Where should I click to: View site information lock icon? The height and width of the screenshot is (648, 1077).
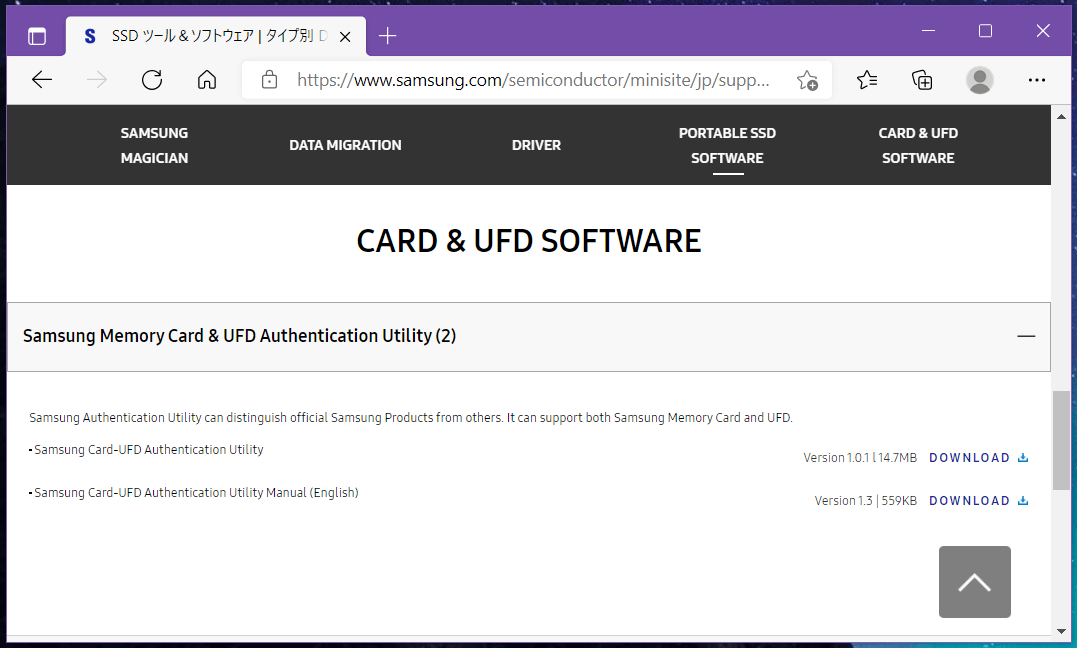[269, 80]
